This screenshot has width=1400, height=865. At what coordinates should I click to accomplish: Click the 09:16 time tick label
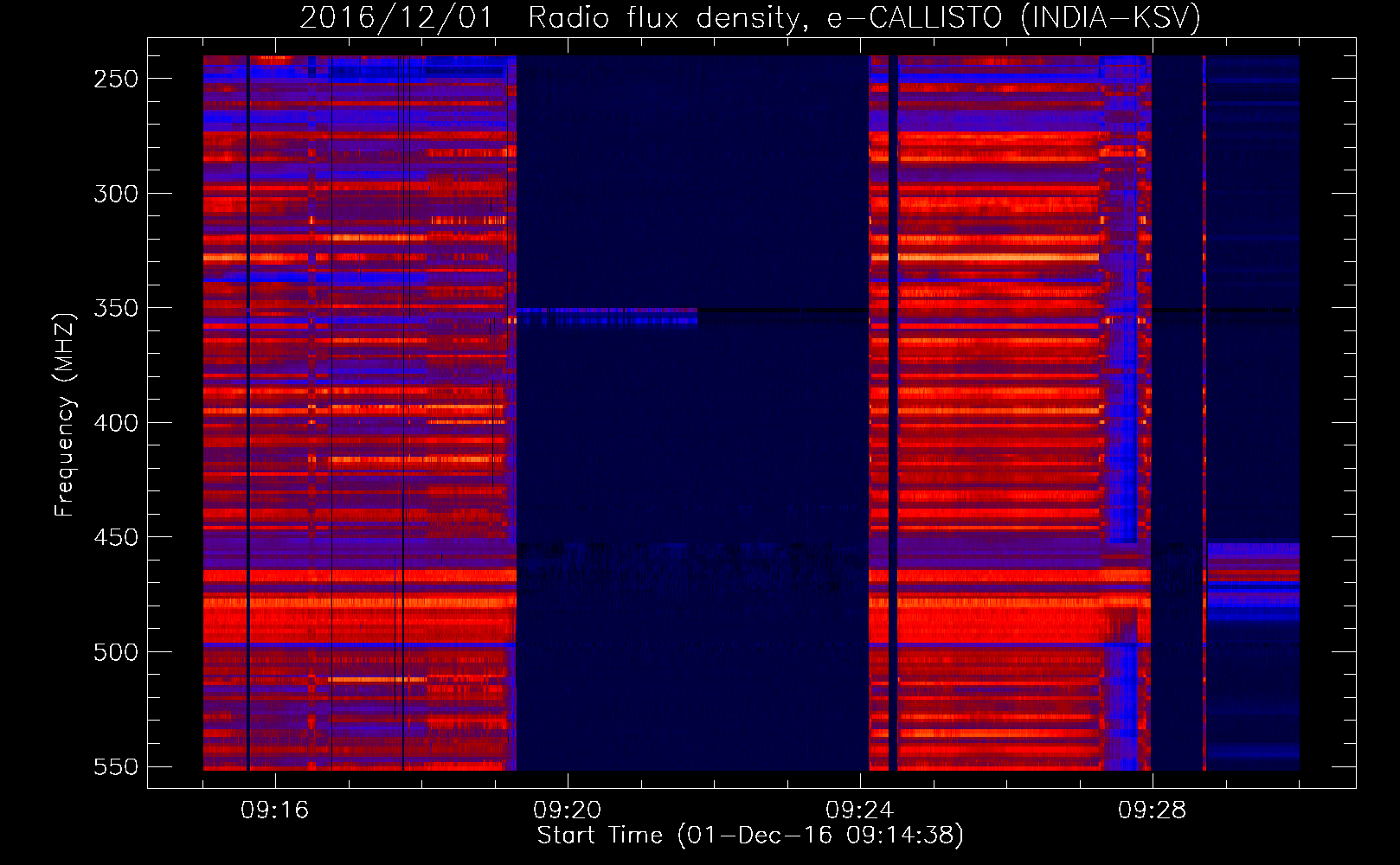tap(275, 811)
